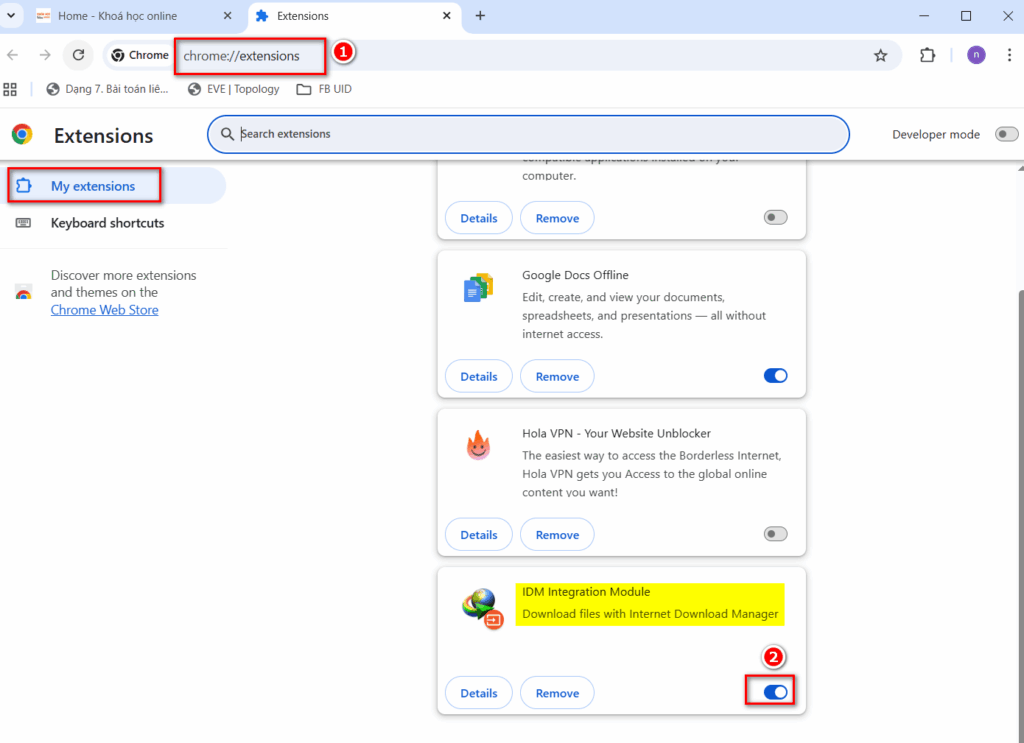Open the apps grid in bookmarks bar
The image size is (1024, 743).
point(10,89)
